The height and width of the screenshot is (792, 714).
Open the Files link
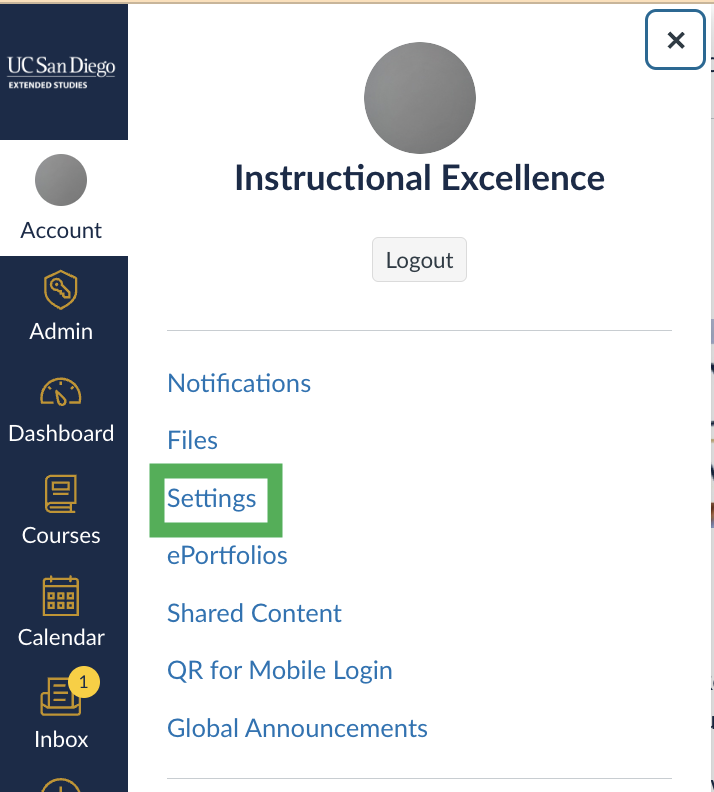pos(192,440)
